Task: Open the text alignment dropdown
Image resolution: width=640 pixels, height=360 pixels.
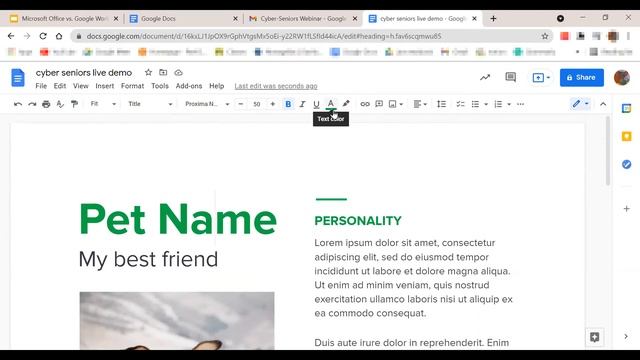Action: (x=420, y=104)
